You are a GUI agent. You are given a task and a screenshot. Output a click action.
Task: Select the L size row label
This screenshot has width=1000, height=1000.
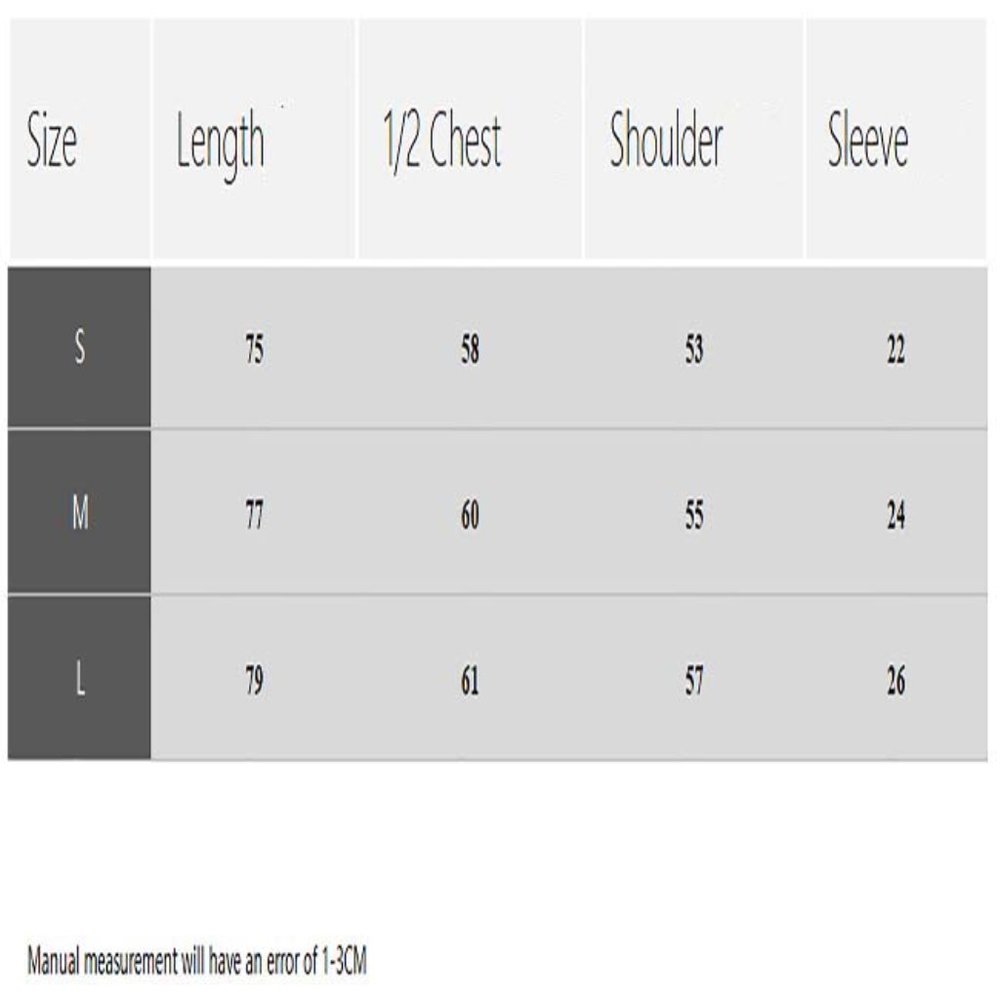click(x=80, y=681)
